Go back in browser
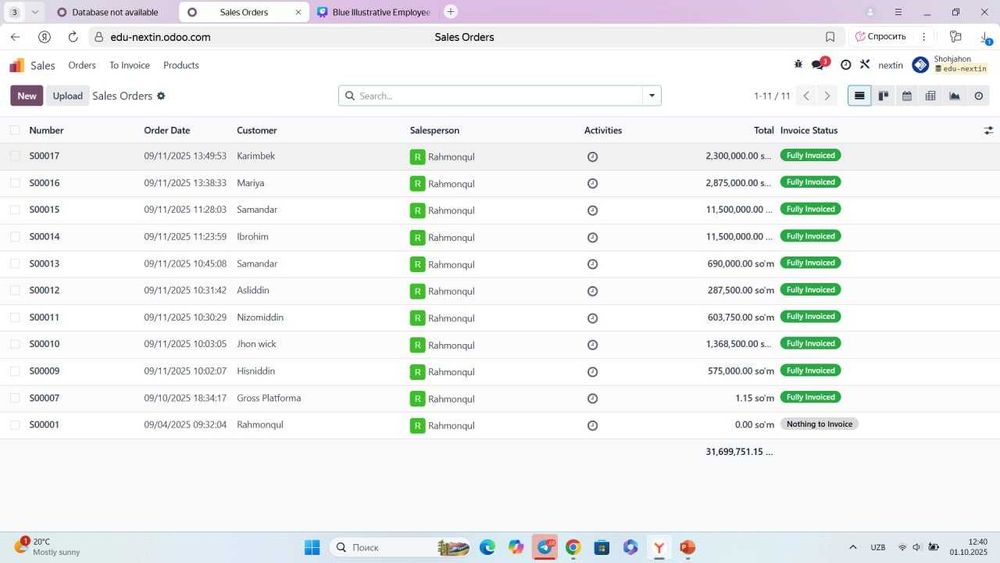Image resolution: width=1000 pixels, height=563 pixels. (x=15, y=37)
